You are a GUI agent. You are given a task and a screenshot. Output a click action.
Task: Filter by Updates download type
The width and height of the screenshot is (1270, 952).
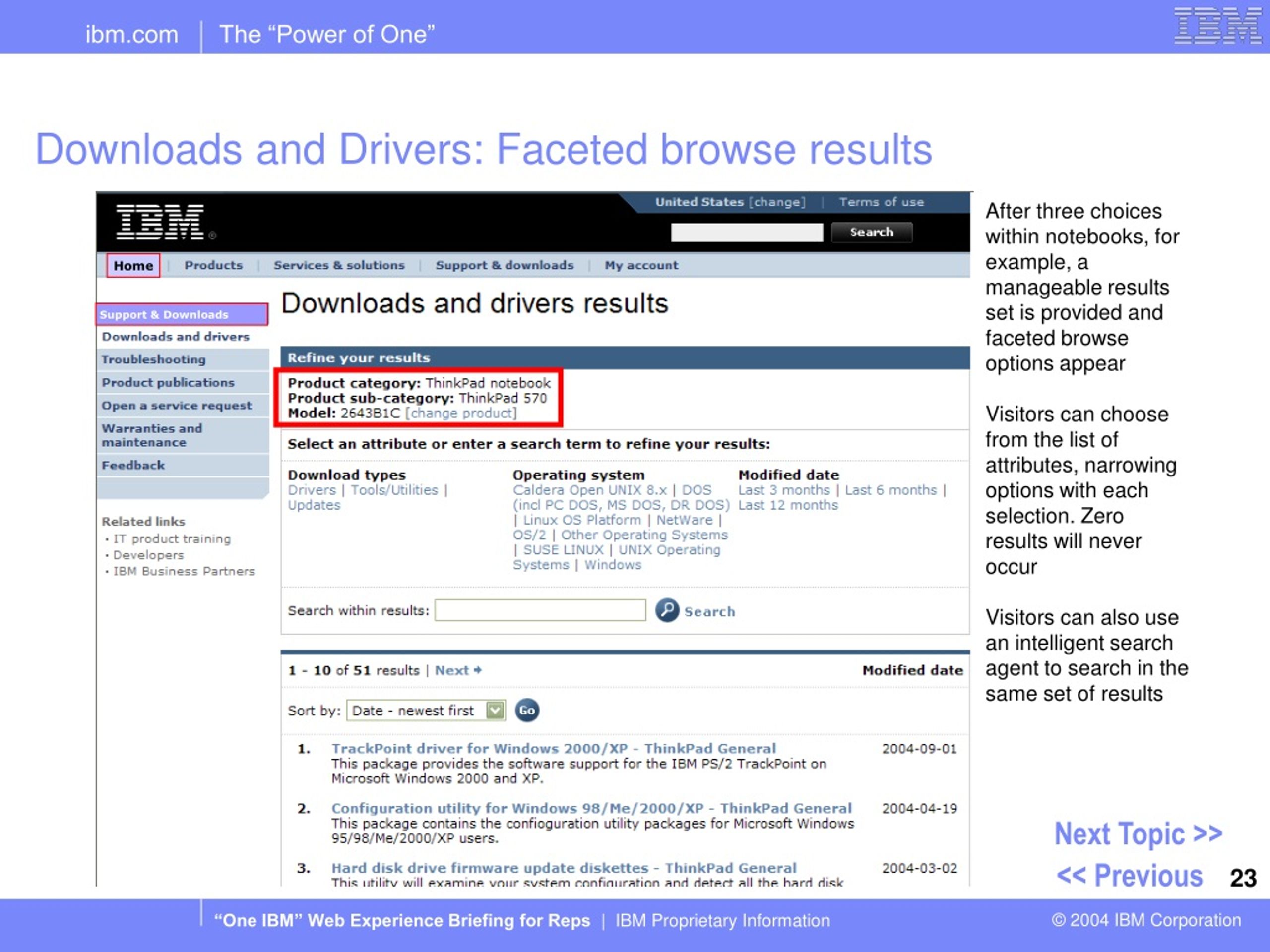pos(314,505)
